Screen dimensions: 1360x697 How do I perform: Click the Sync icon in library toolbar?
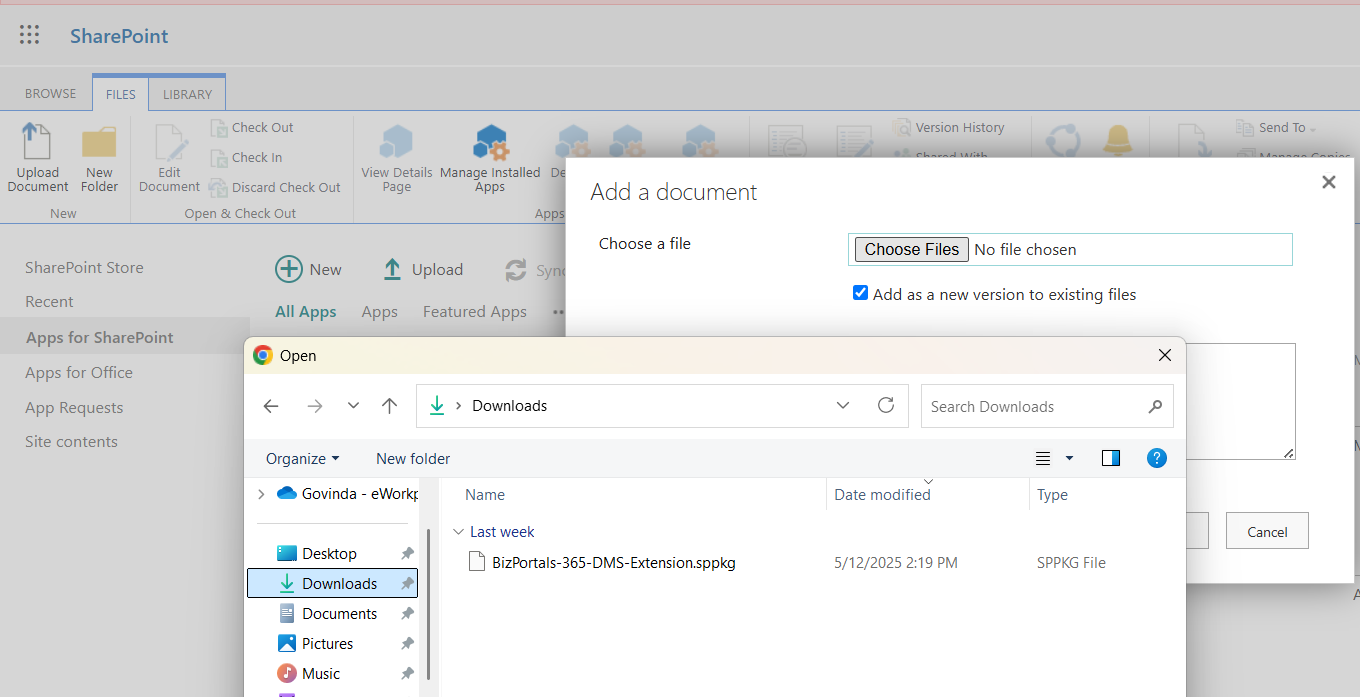516,270
